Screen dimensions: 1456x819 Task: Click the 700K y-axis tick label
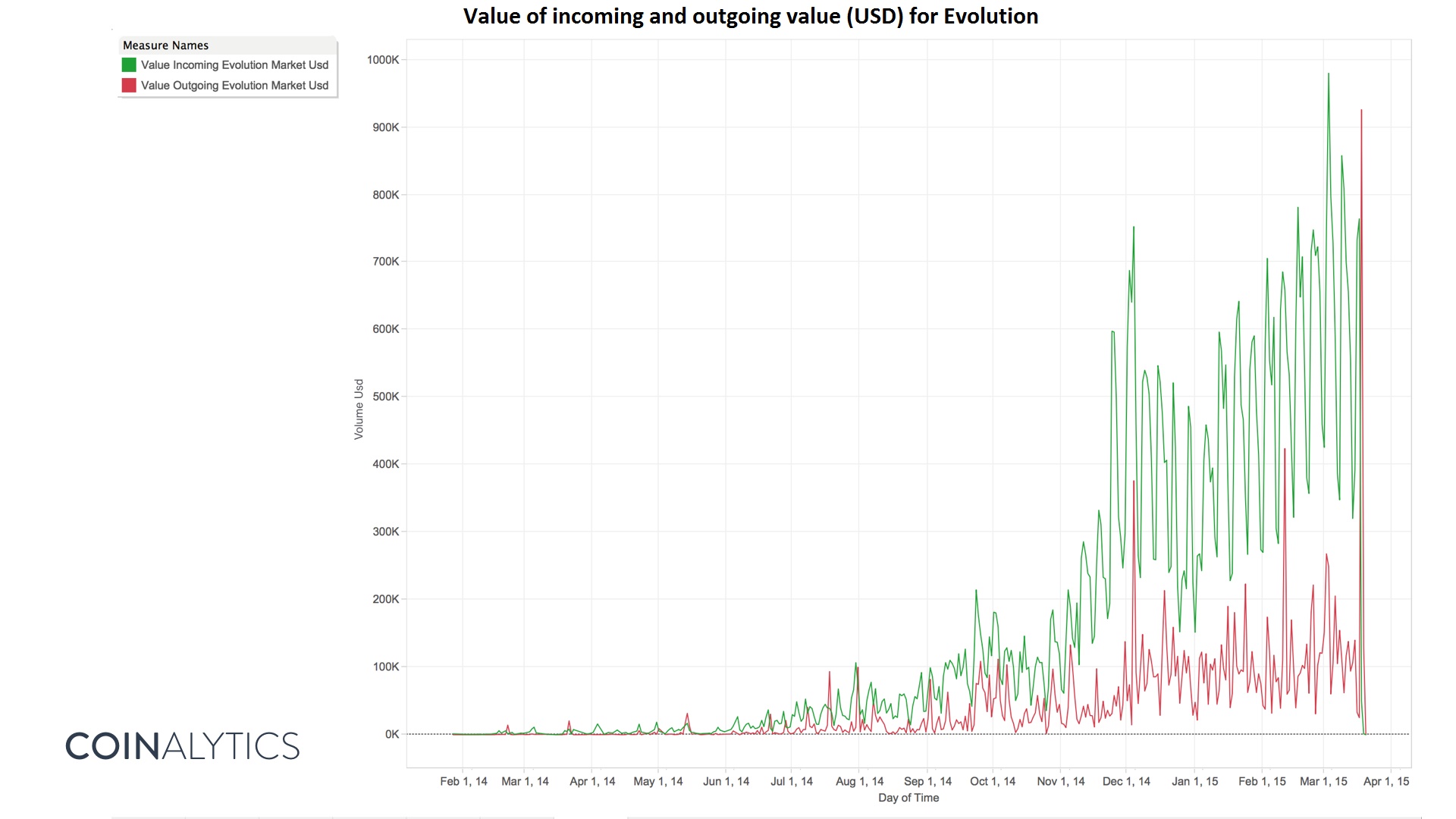pyautogui.click(x=385, y=262)
